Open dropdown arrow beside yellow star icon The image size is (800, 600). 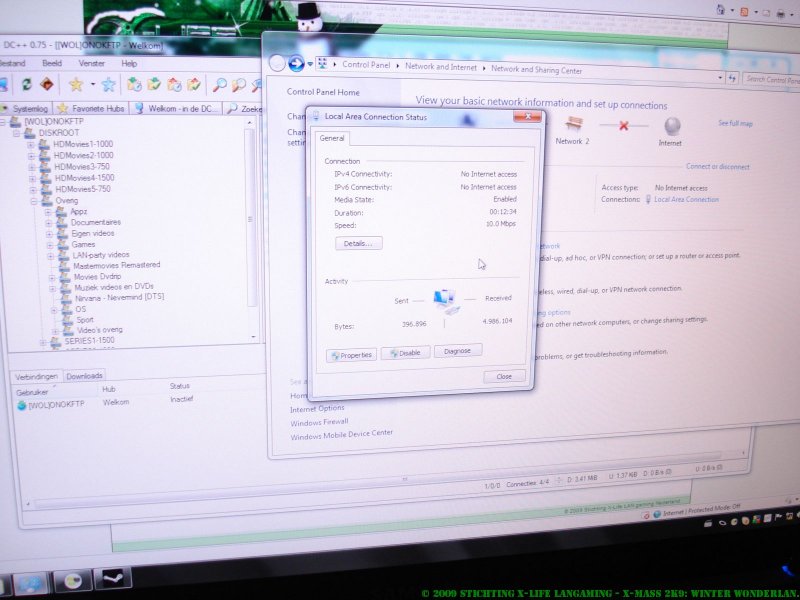click(x=93, y=84)
